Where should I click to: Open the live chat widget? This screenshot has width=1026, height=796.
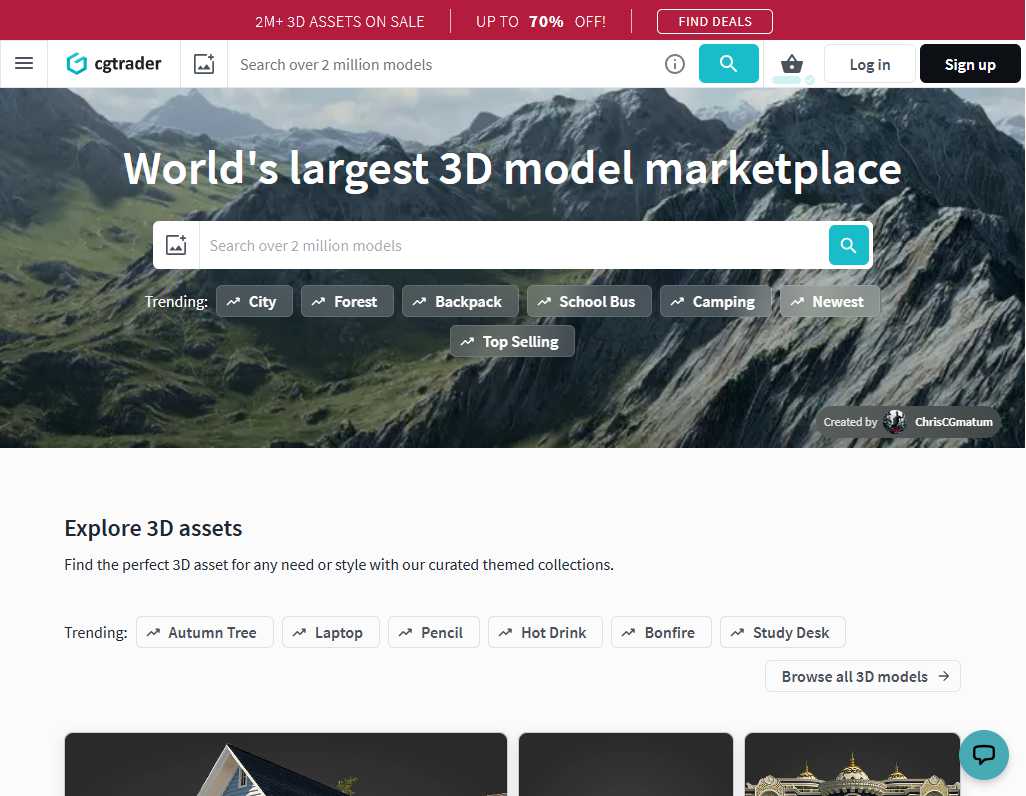(x=984, y=755)
